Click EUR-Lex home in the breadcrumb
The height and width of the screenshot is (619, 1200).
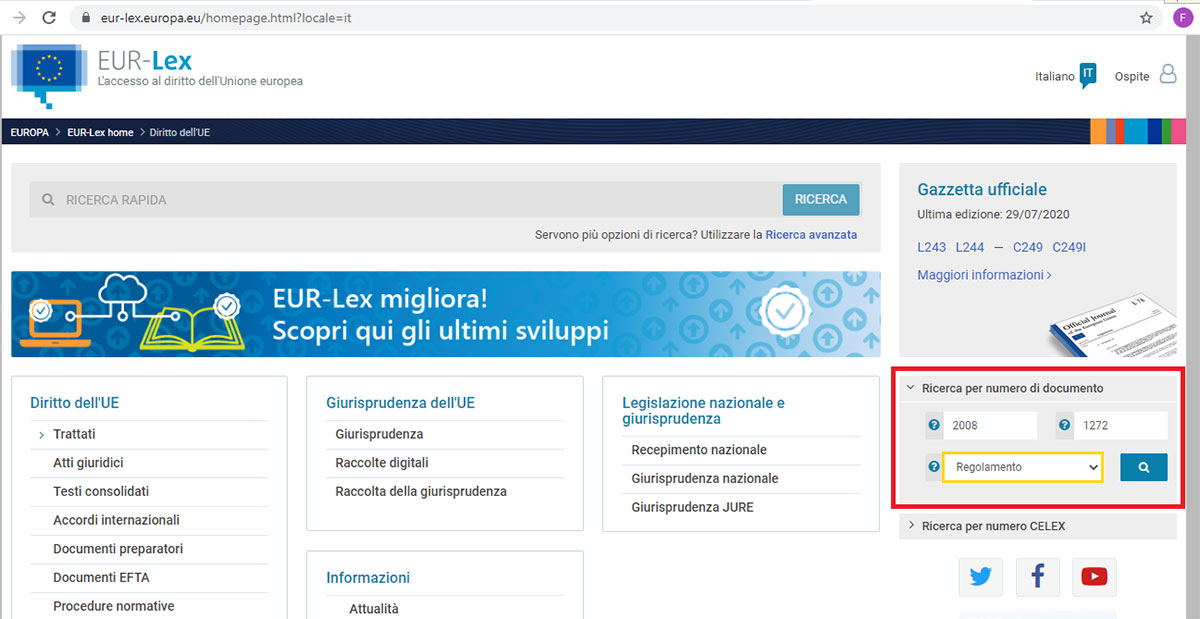pos(100,132)
